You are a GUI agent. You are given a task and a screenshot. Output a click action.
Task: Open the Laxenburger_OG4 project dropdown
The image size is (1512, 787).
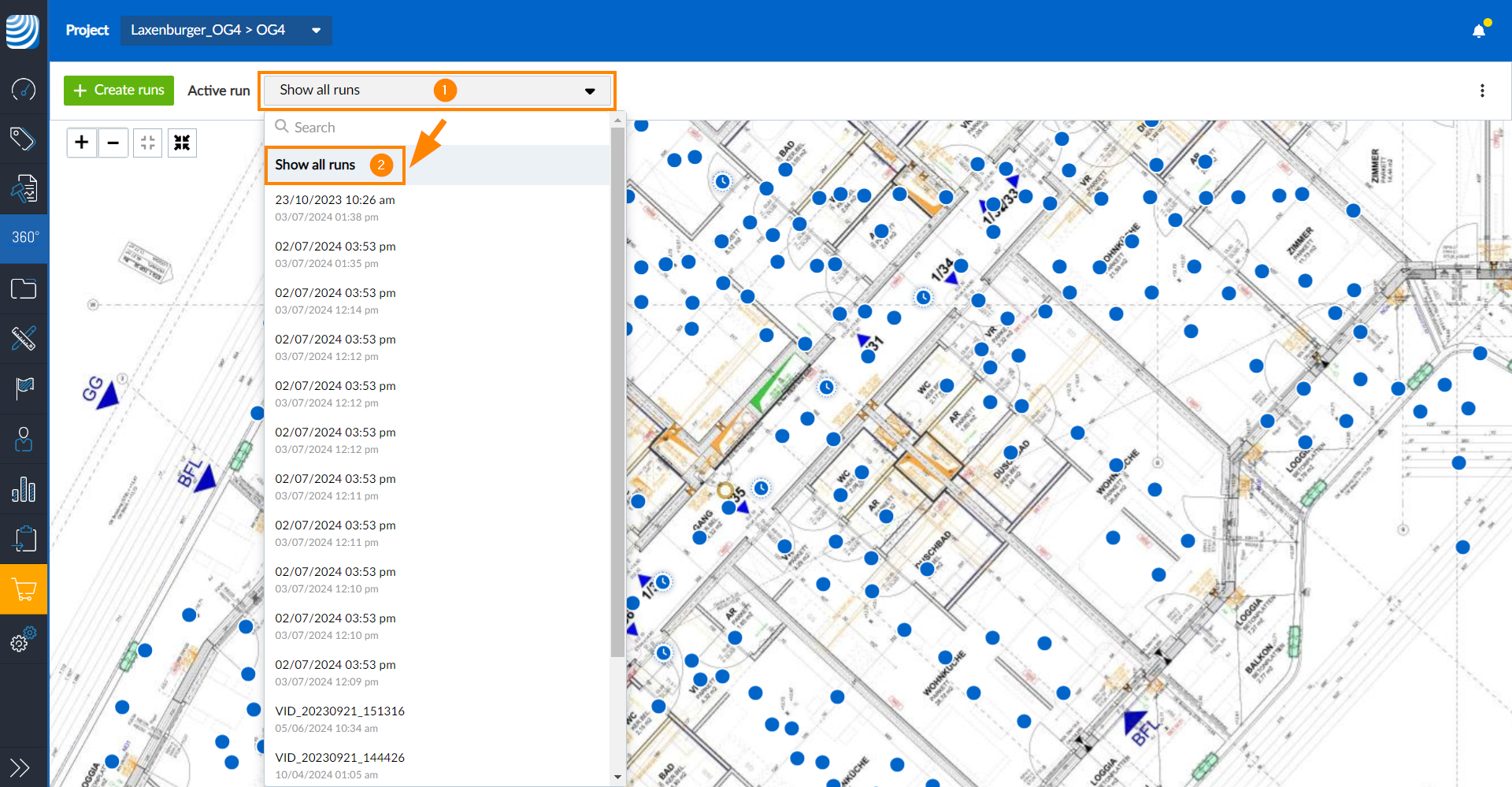point(225,30)
